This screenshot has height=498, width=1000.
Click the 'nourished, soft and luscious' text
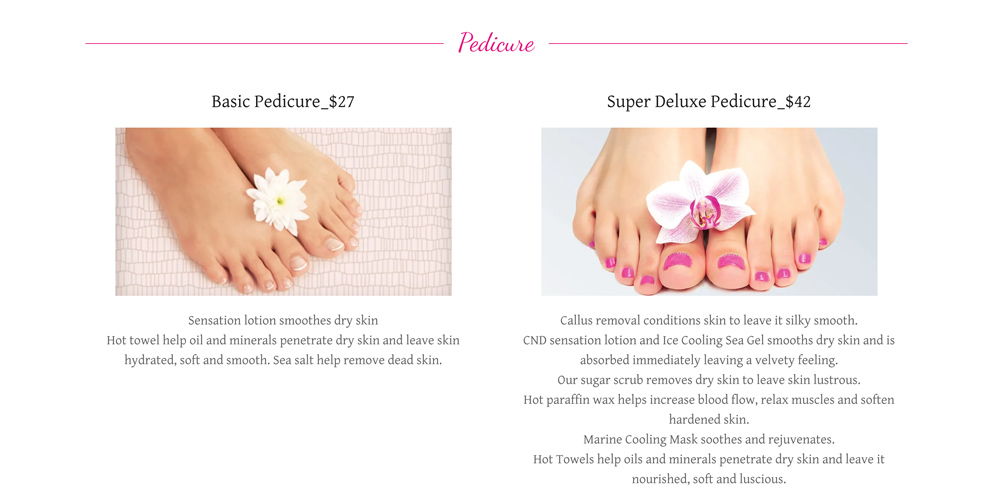[x=709, y=479]
